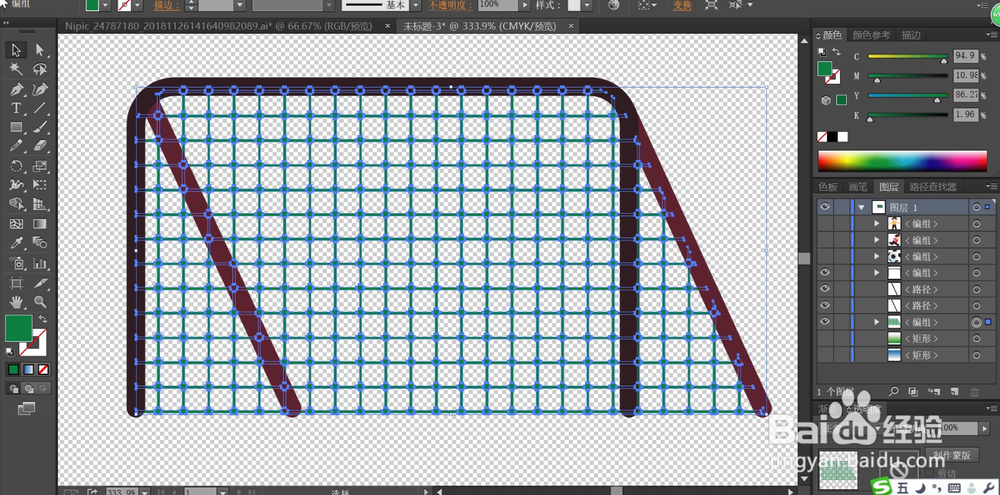The image size is (1000, 495).
Task: Select the Shape Builder tool
Action: click(x=17, y=205)
